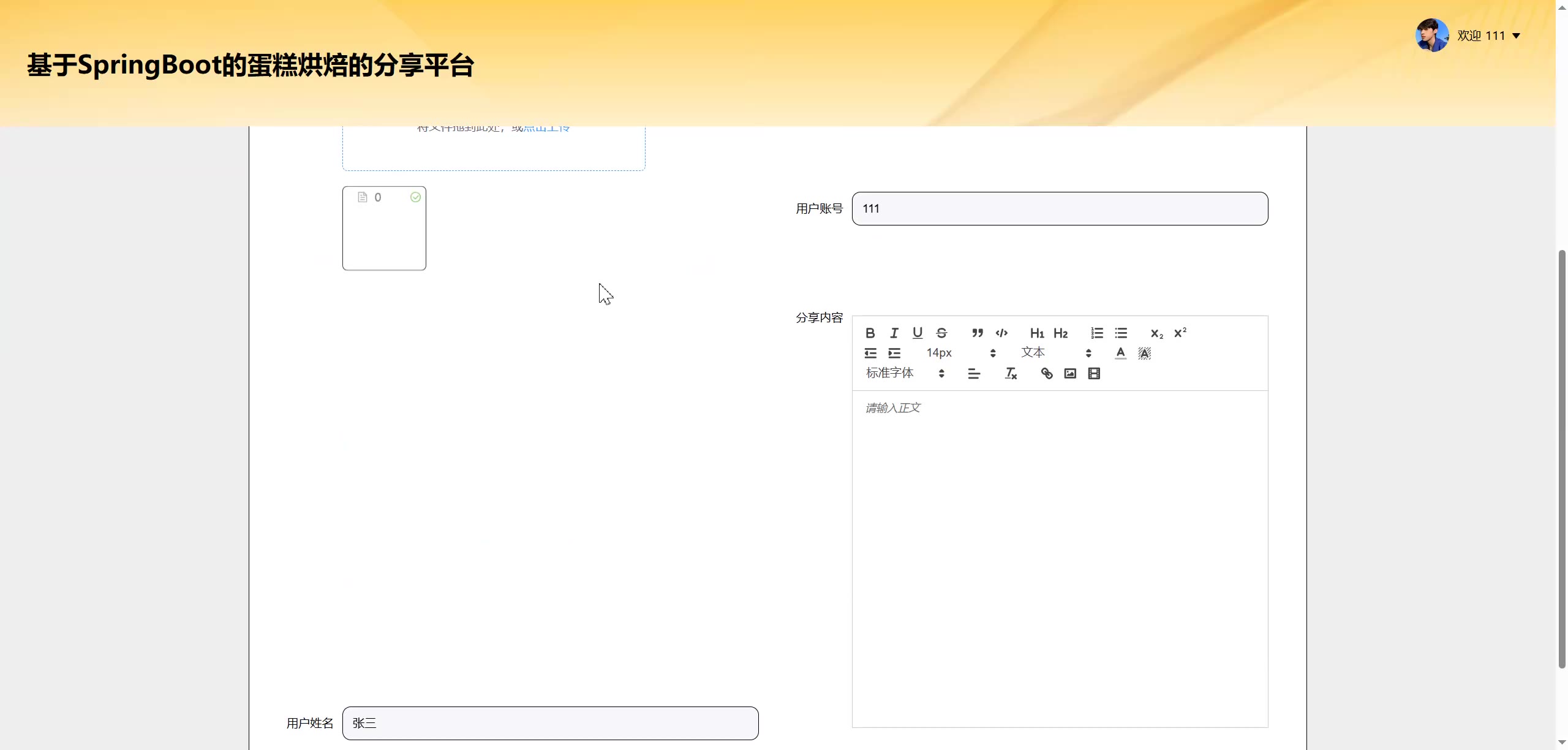1568x750 pixels.
Task: Toggle Heading 1 style
Action: [1037, 333]
